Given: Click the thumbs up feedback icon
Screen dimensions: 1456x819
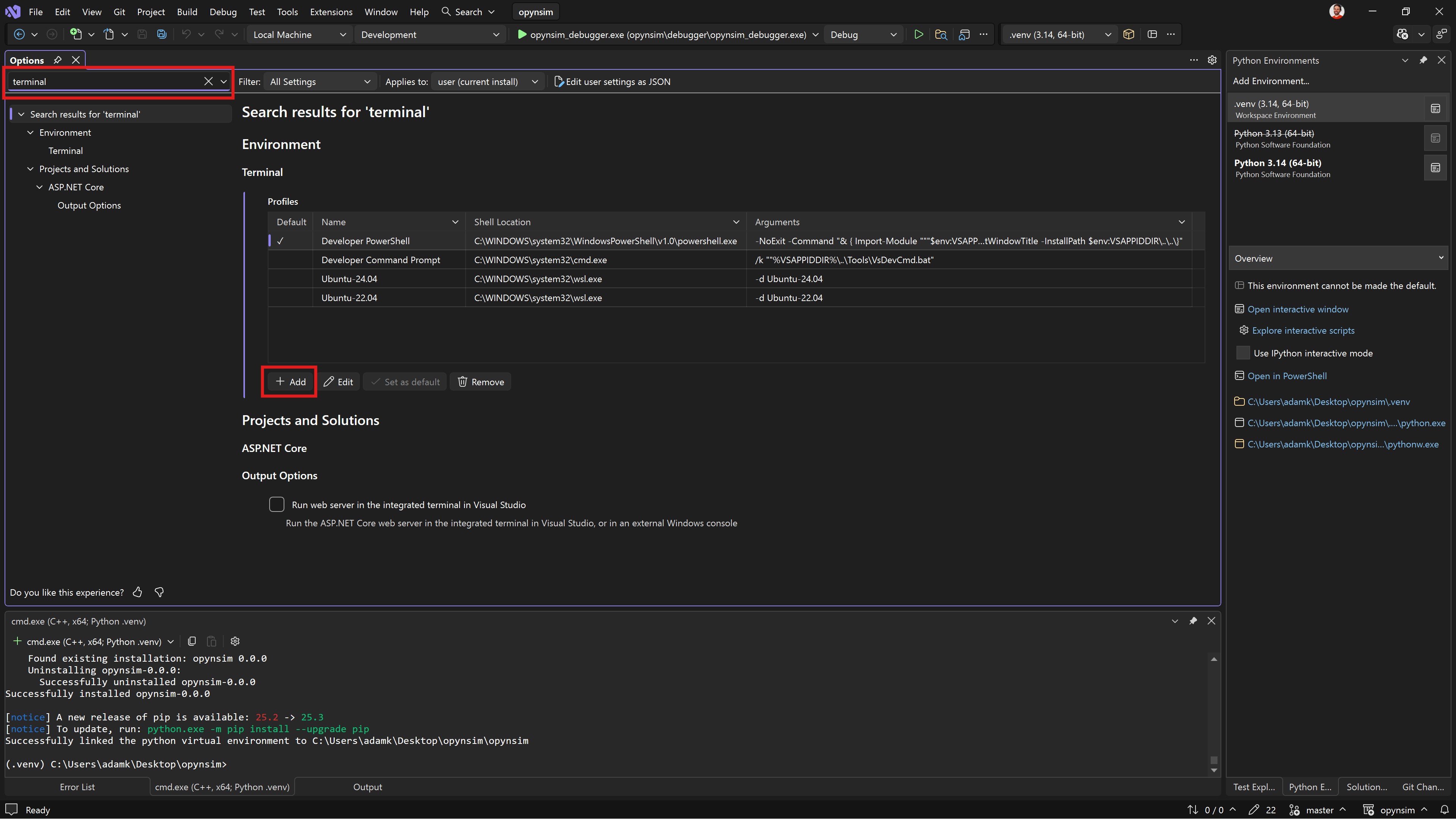Looking at the screenshot, I should pos(137,592).
